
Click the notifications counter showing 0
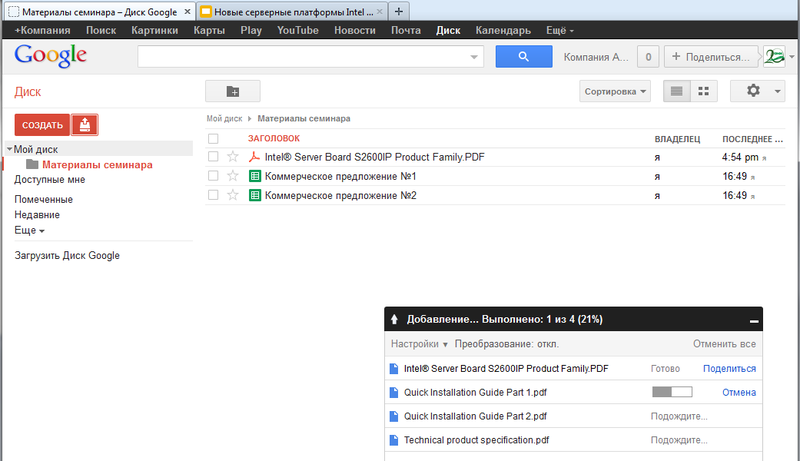coord(648,57)
